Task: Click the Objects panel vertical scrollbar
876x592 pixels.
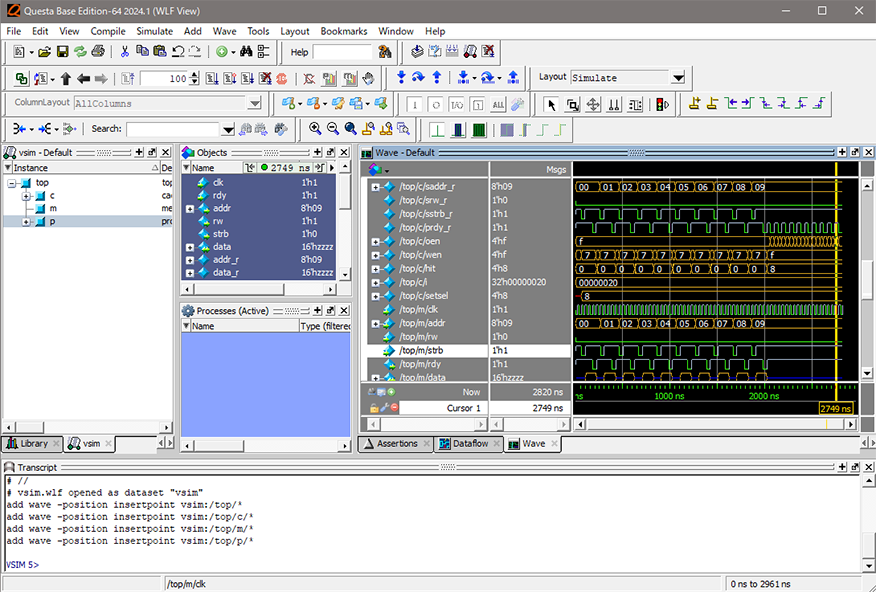Action: [x=345, y=221]
